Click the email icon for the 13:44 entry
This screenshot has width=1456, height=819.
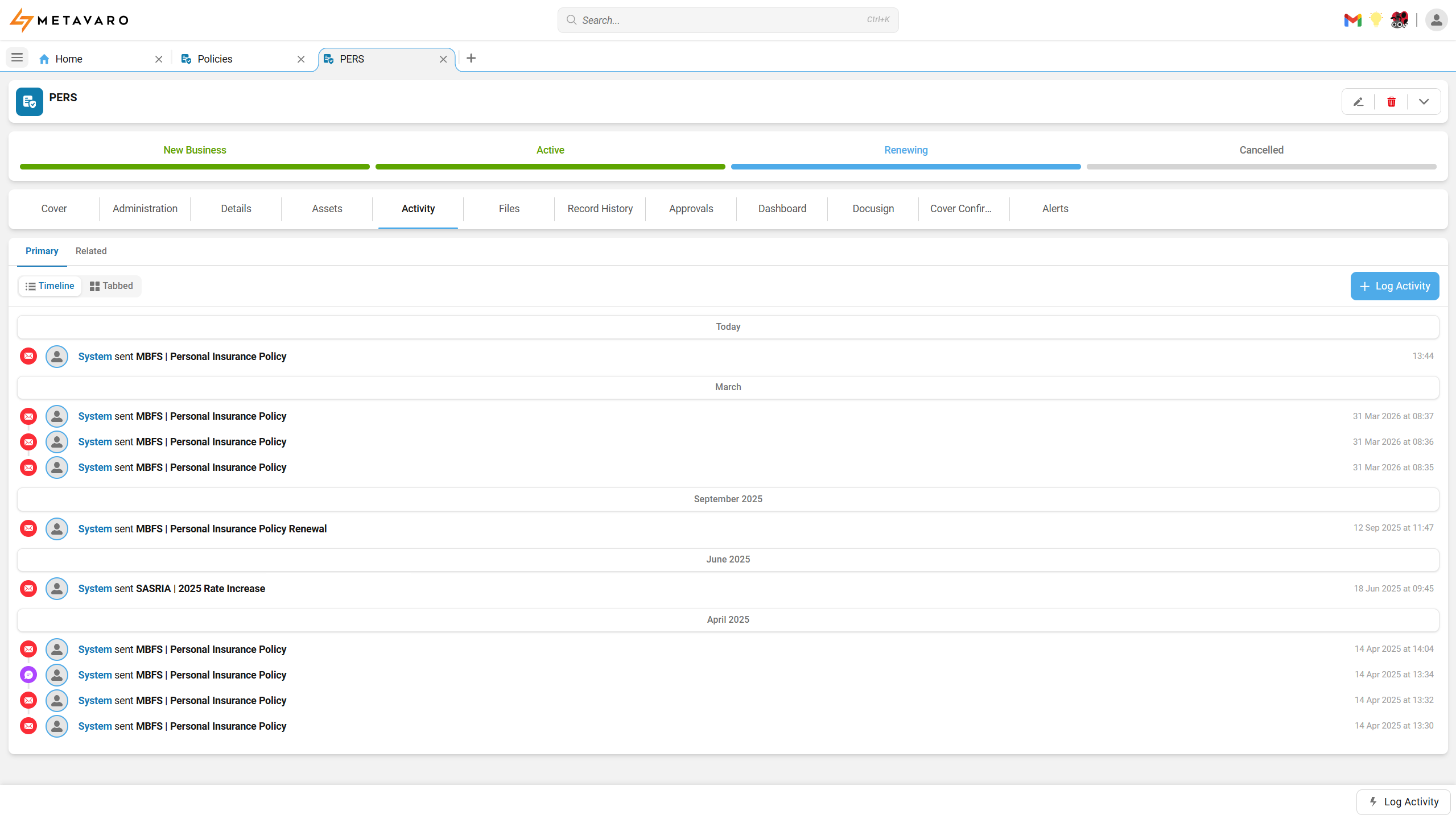click(28, 356)
